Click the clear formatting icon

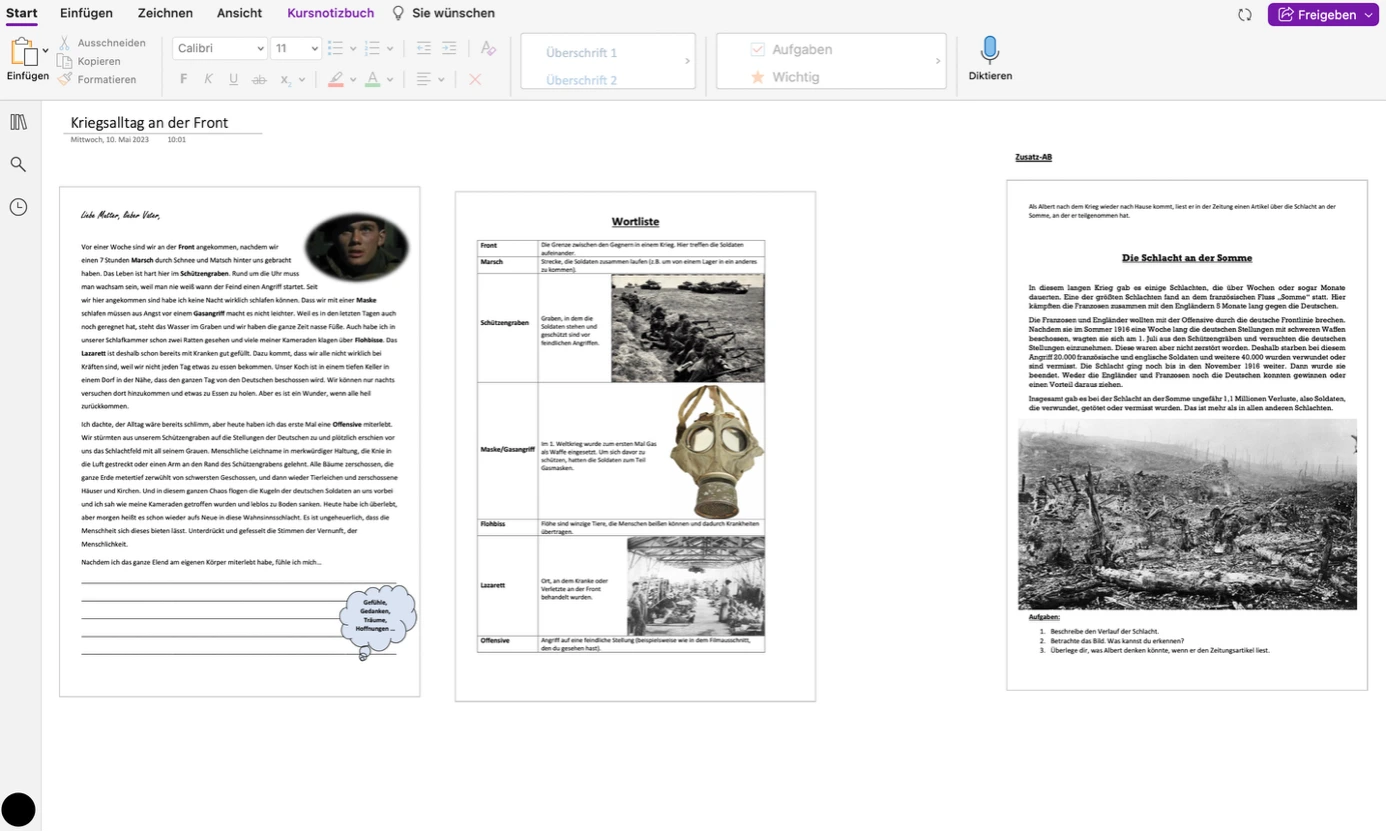pyautogui.click(x=488, y=48)
